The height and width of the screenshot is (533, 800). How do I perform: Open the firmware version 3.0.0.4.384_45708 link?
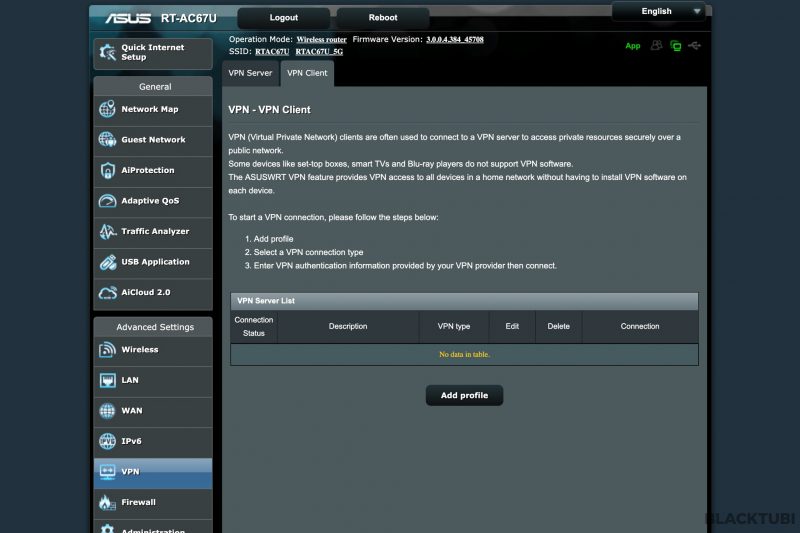[455, 40]
